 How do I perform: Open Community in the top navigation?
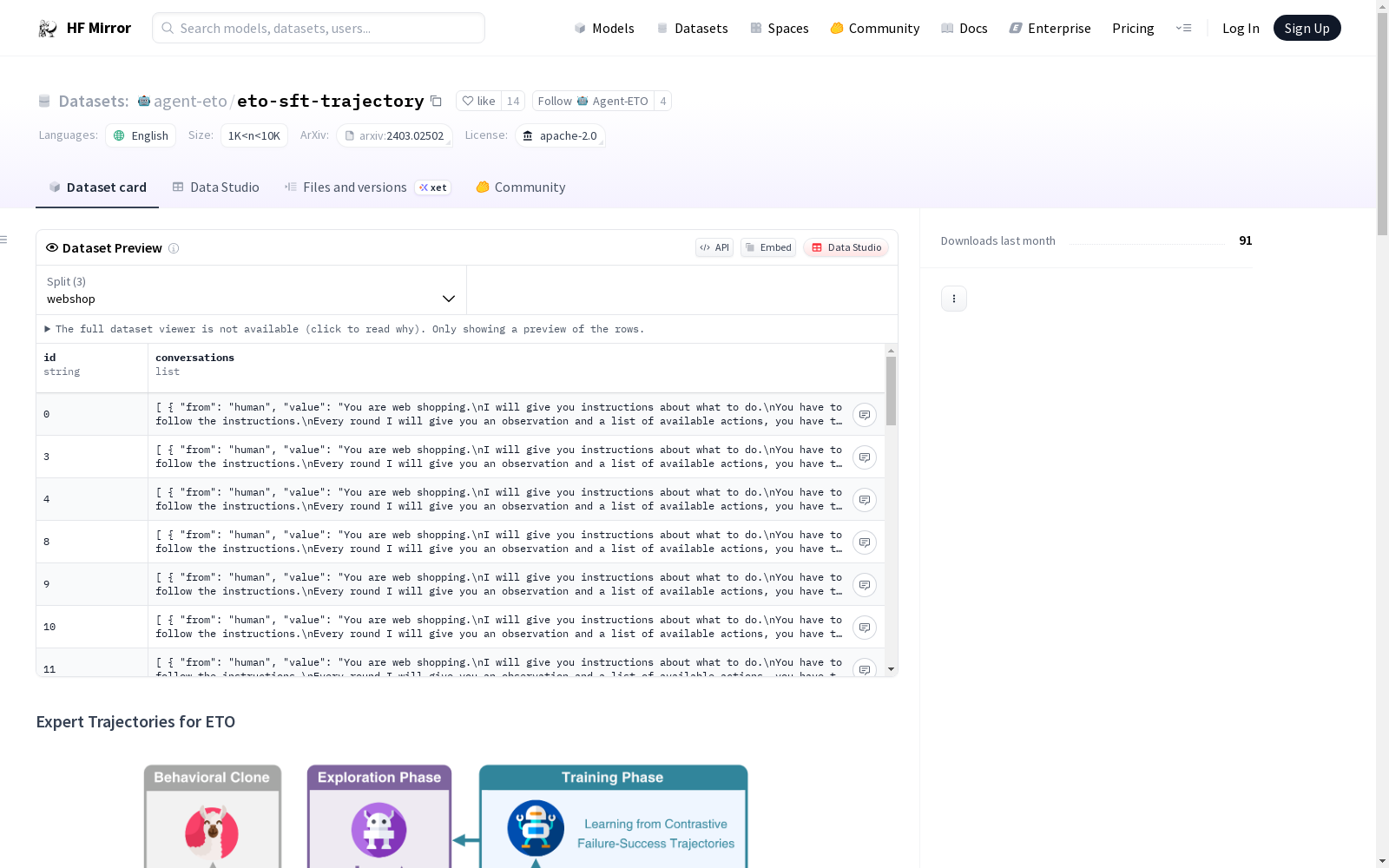875,29
